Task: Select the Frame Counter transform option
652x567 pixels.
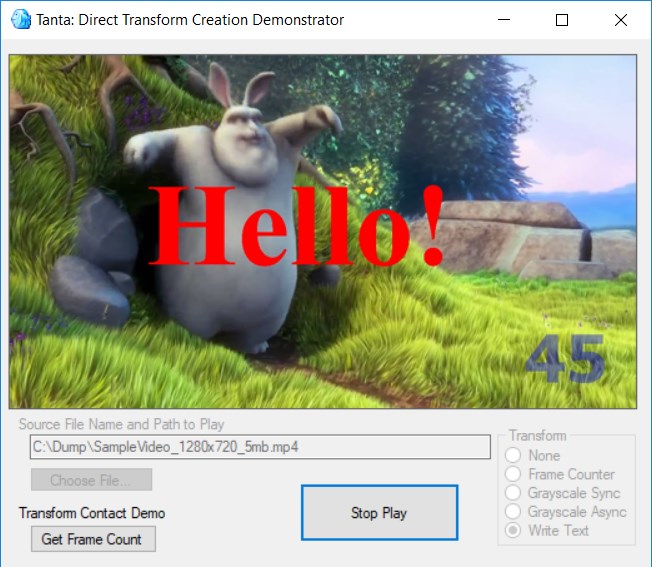Action: pos(512,474)
